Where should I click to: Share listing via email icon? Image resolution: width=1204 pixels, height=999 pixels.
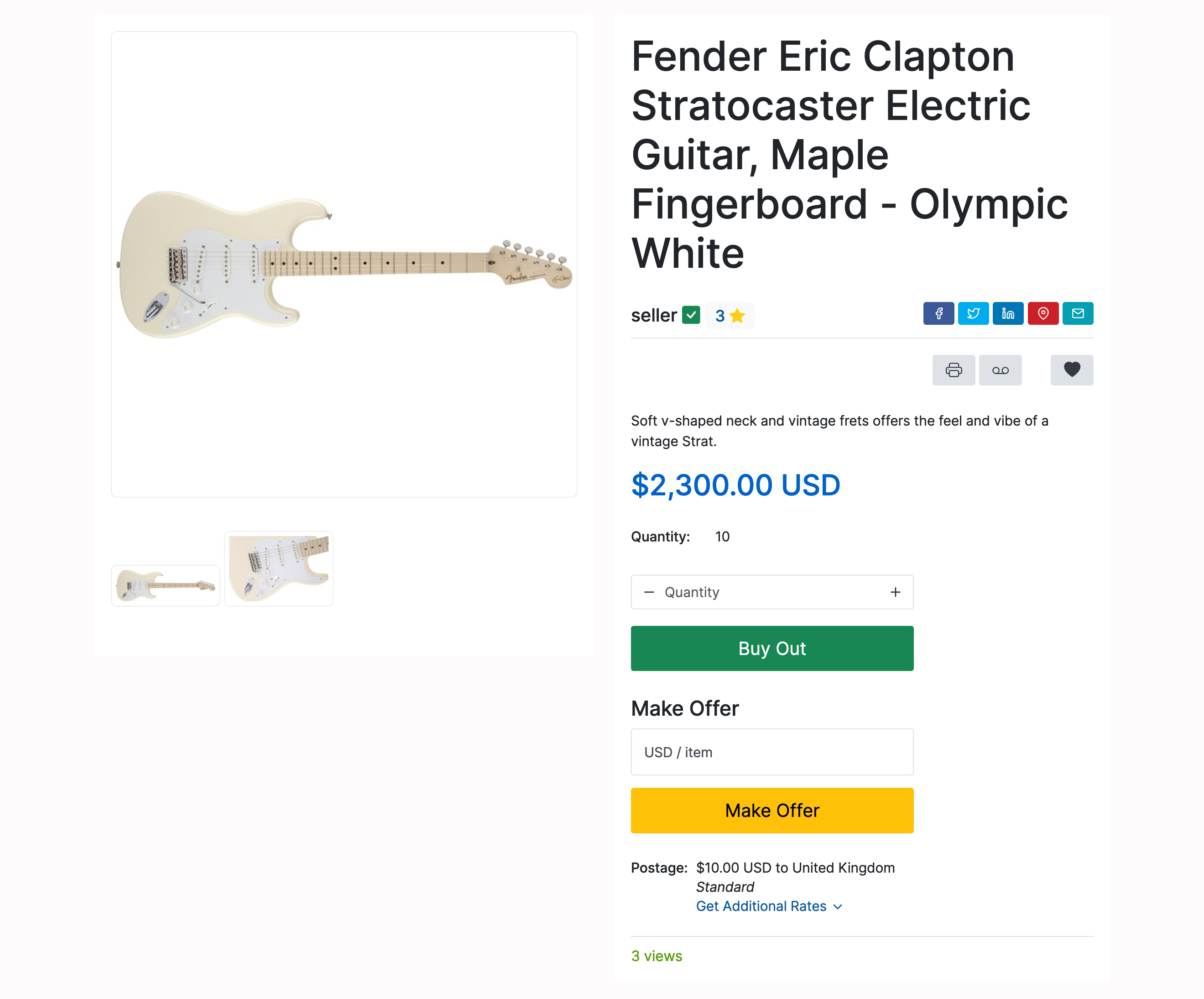point(1077,313)
